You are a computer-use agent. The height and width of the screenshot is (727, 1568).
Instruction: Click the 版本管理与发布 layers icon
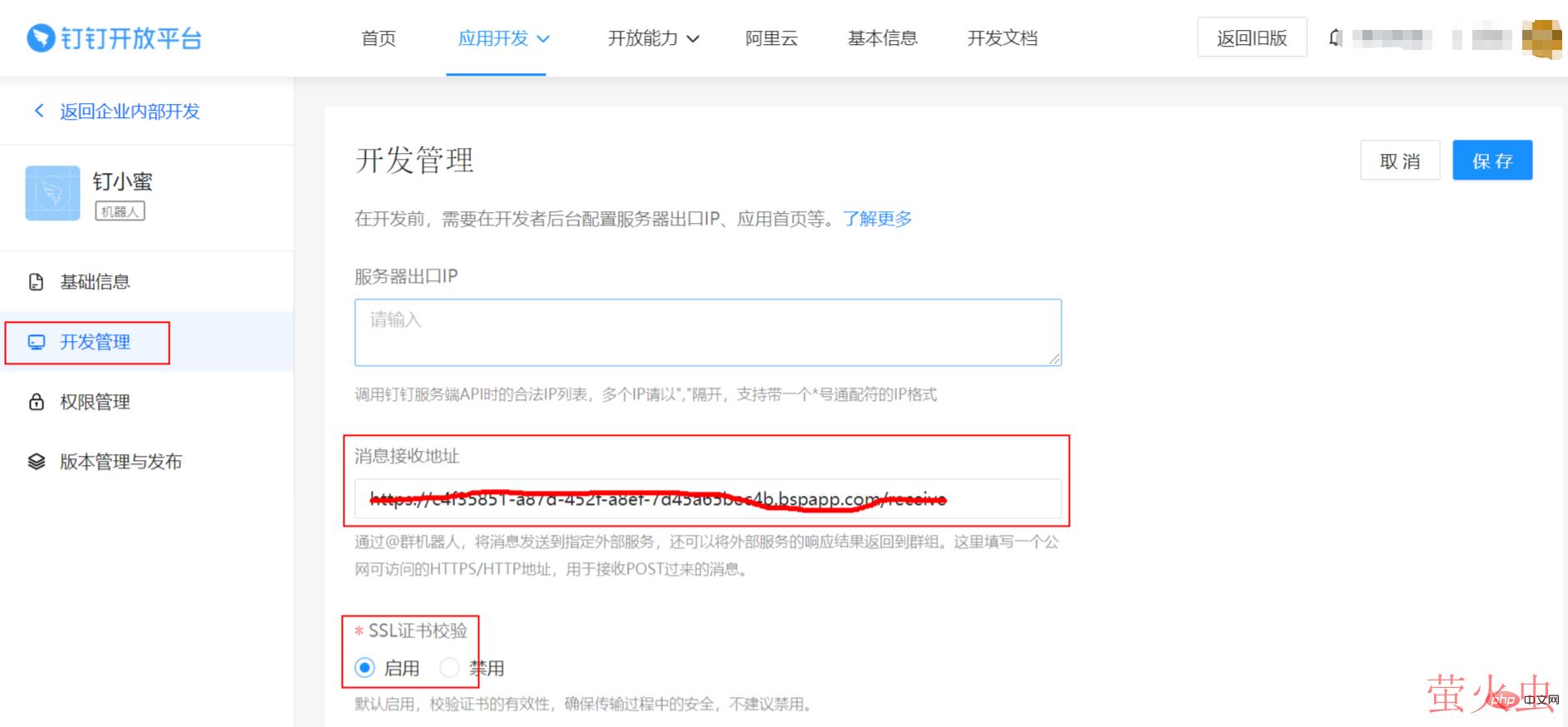point(37,462)
